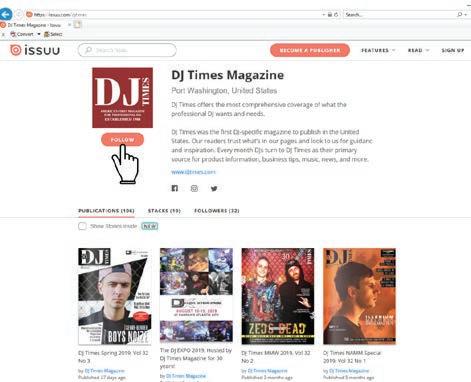Open the Facebook icon link
471x382 pixels.
pos(175,188)
